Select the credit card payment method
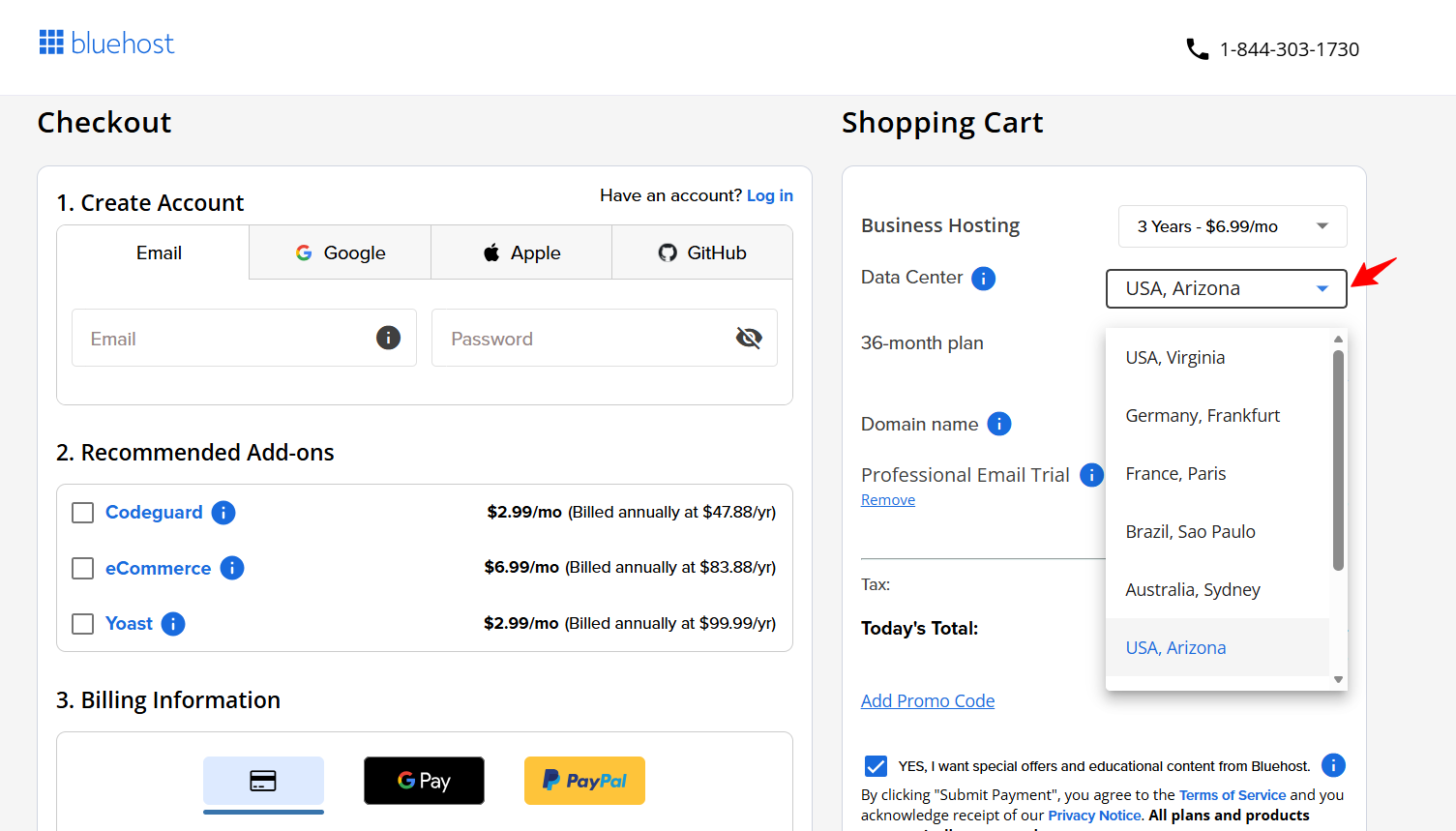The image size is (1456, 831). 263,781
